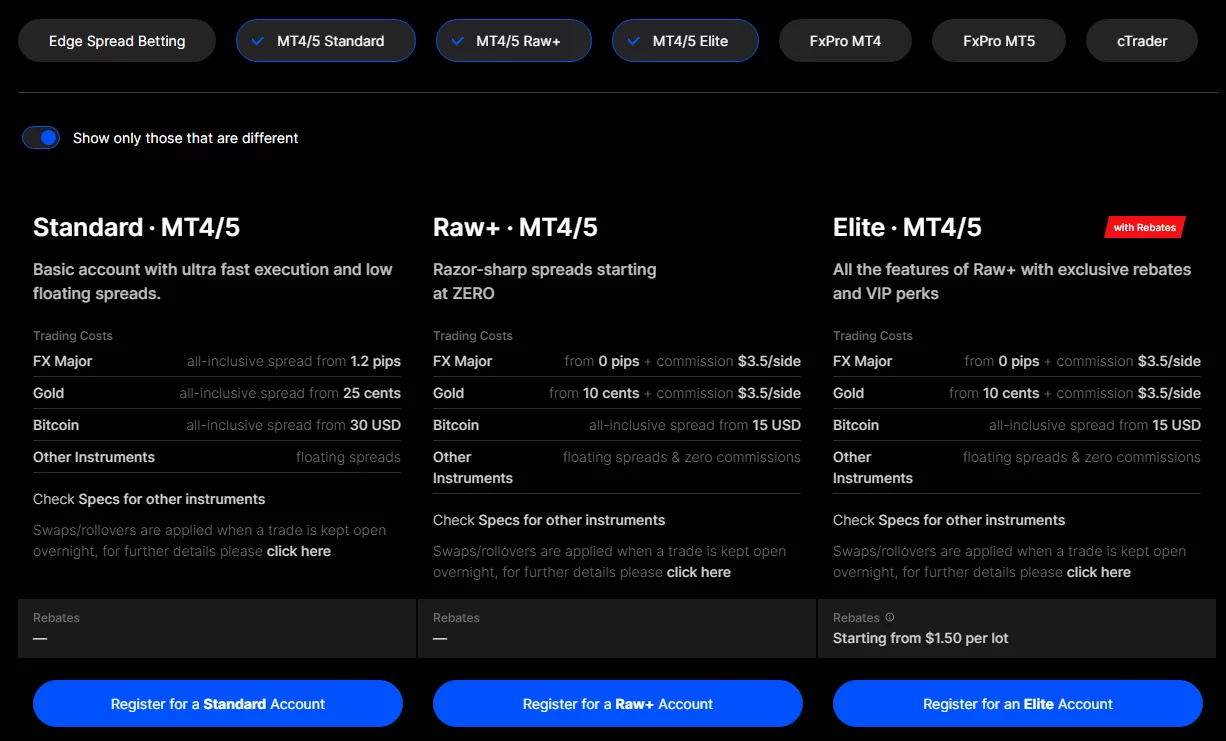Select the cTrader account chip
This screenshot has height=741, width=1226.
[x=1142, y=41]
